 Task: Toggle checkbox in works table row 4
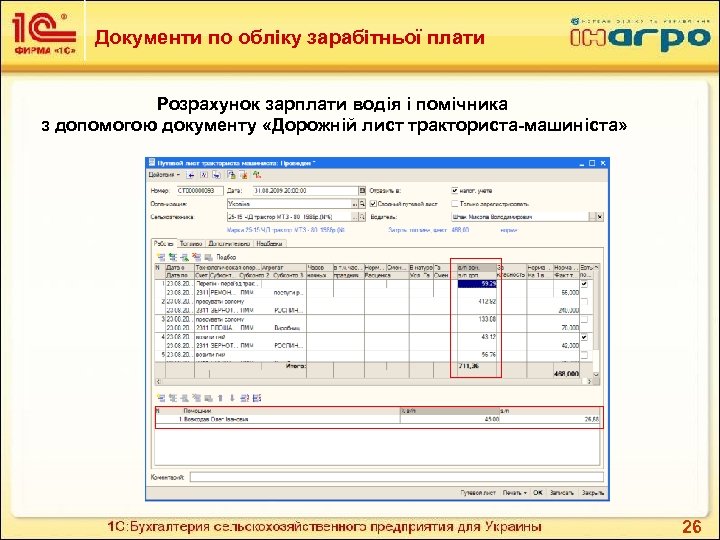[584, 337]
